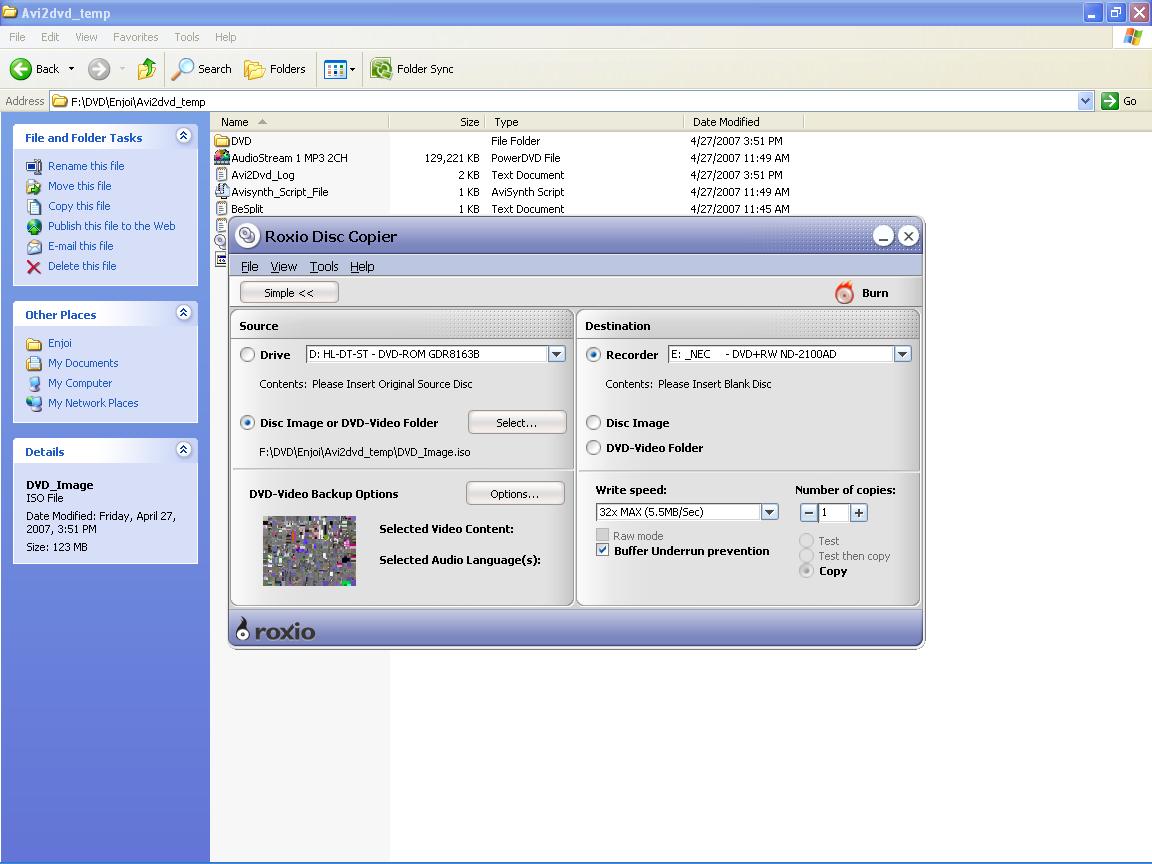Screen dimensions: 1152x864
Task: Click the E-mail this file icon
Action: 34,246
